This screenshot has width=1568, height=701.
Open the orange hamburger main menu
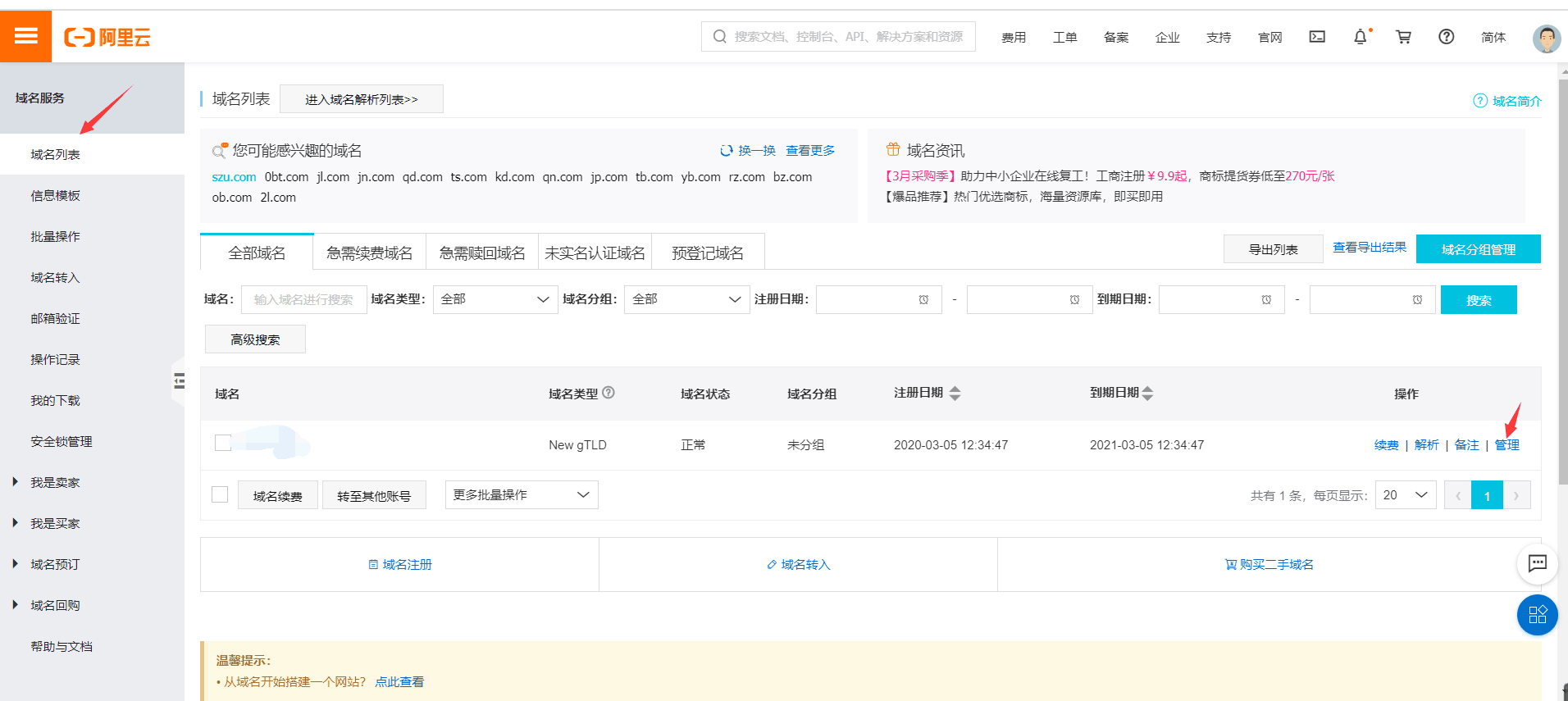click(25, 36)
